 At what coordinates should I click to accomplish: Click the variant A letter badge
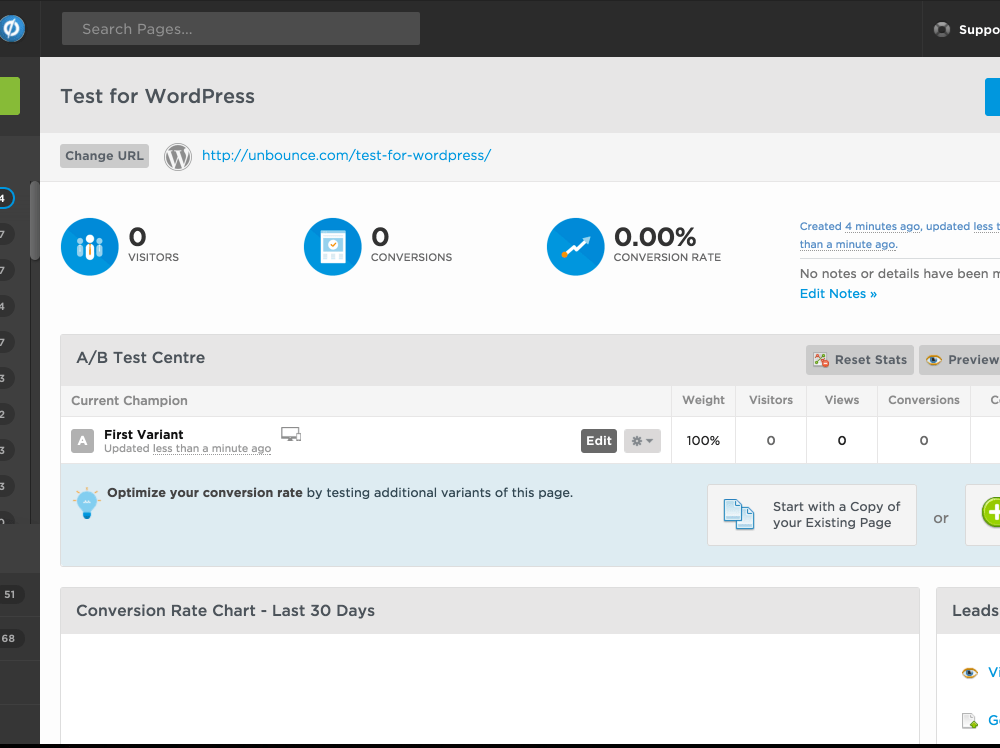pyautogui.click(x=83, y=441)
